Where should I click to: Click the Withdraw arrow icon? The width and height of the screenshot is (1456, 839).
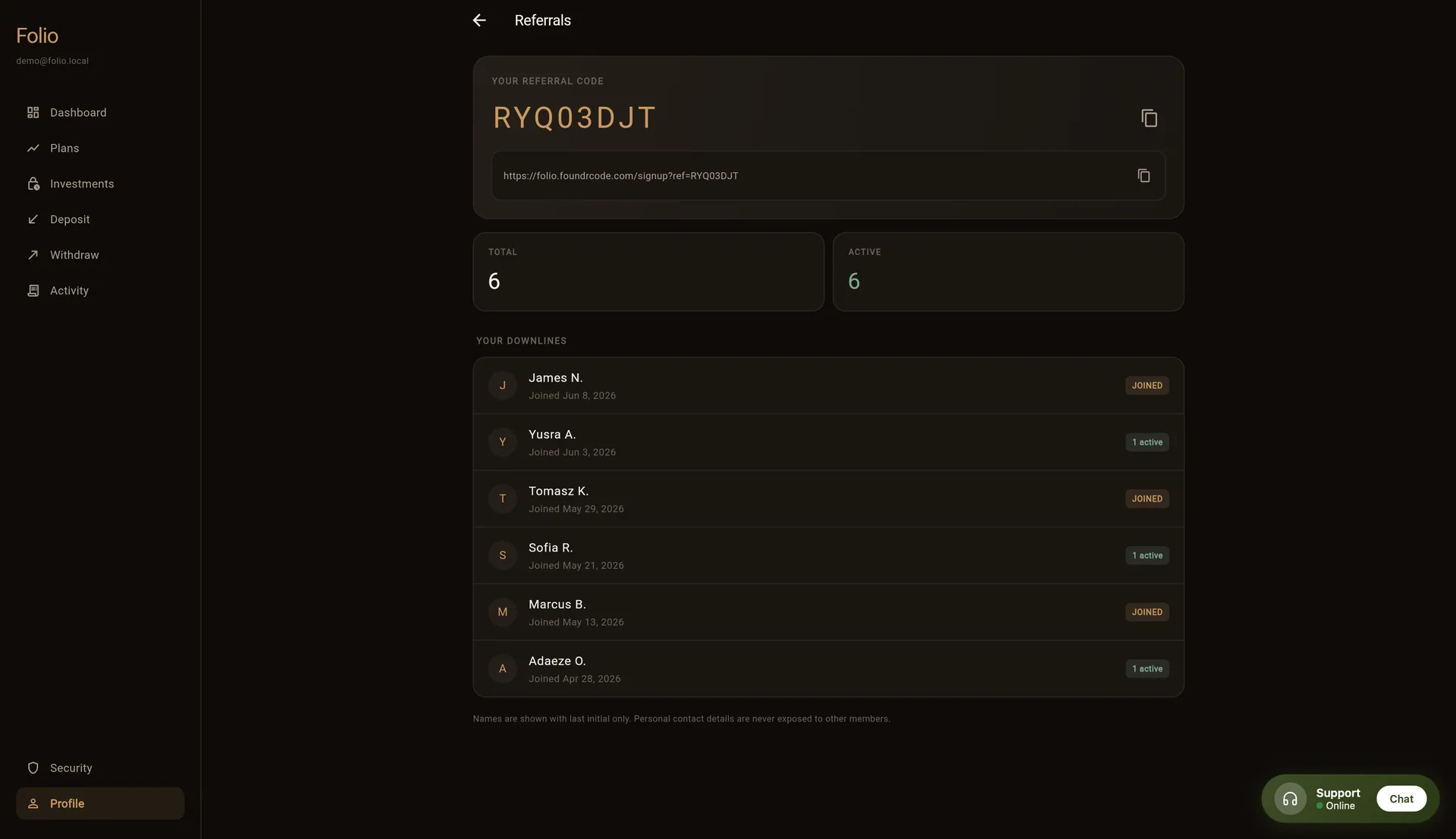coord(33,255)
